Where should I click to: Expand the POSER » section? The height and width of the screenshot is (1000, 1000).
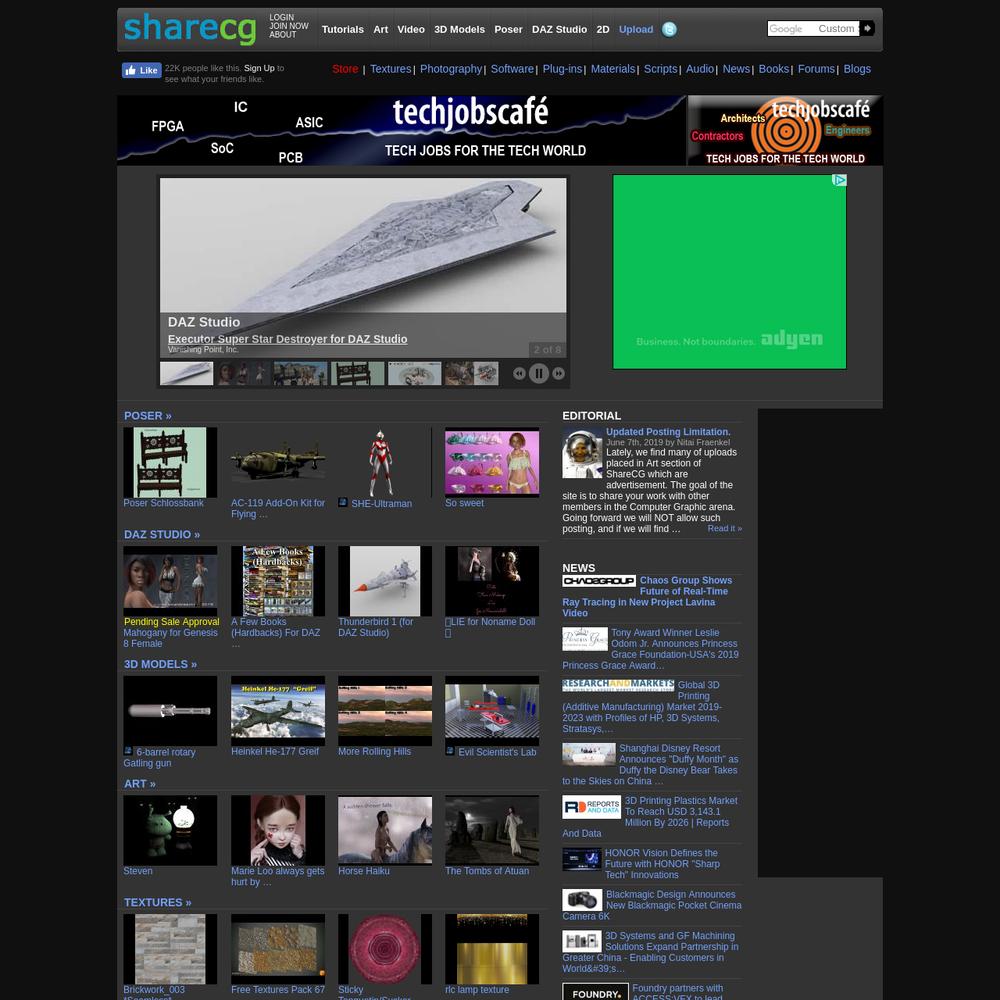147,416
